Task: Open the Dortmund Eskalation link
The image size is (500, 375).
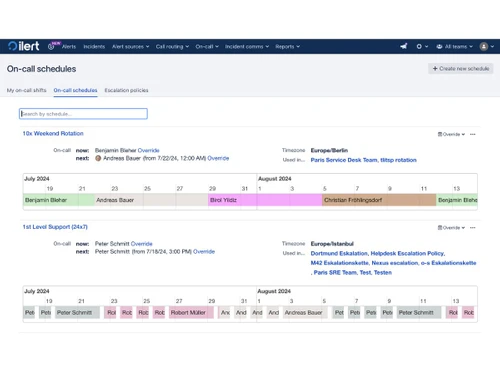Action: point(339,253)
